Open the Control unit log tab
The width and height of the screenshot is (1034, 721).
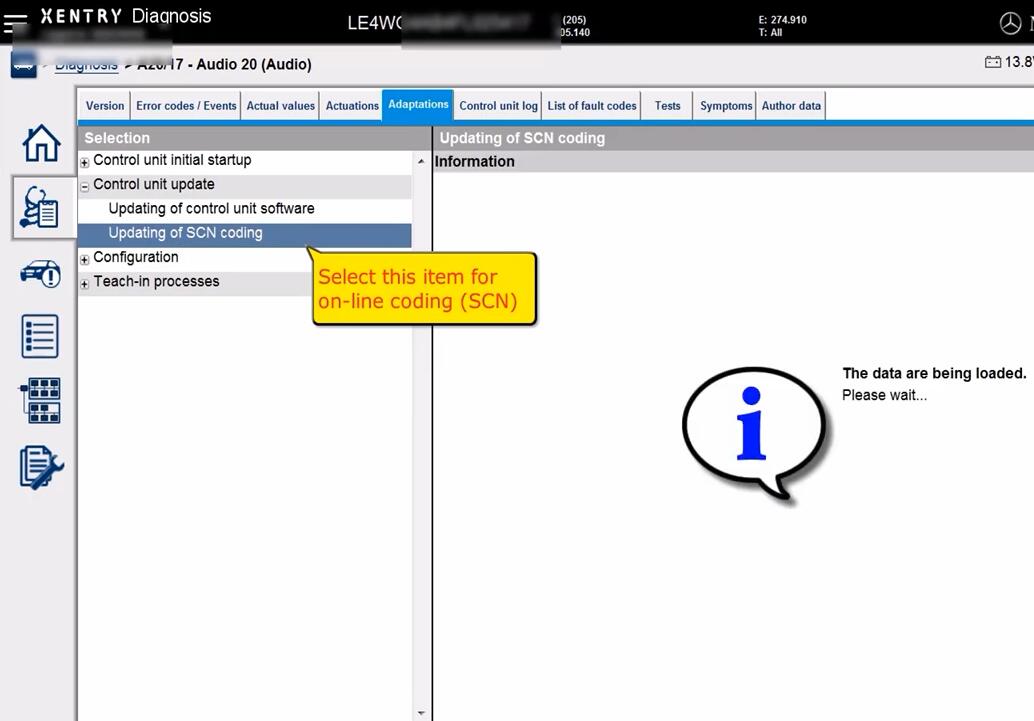pyautogui.click(x=498, y=106)
